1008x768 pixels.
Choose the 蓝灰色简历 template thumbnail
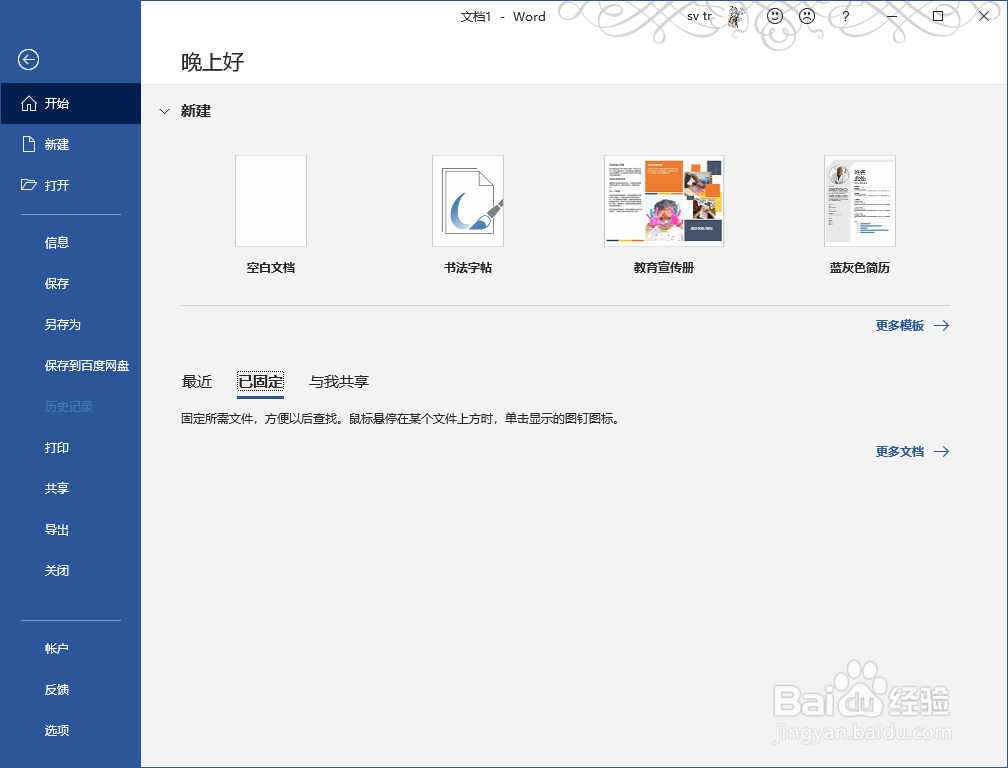(860, 201)
